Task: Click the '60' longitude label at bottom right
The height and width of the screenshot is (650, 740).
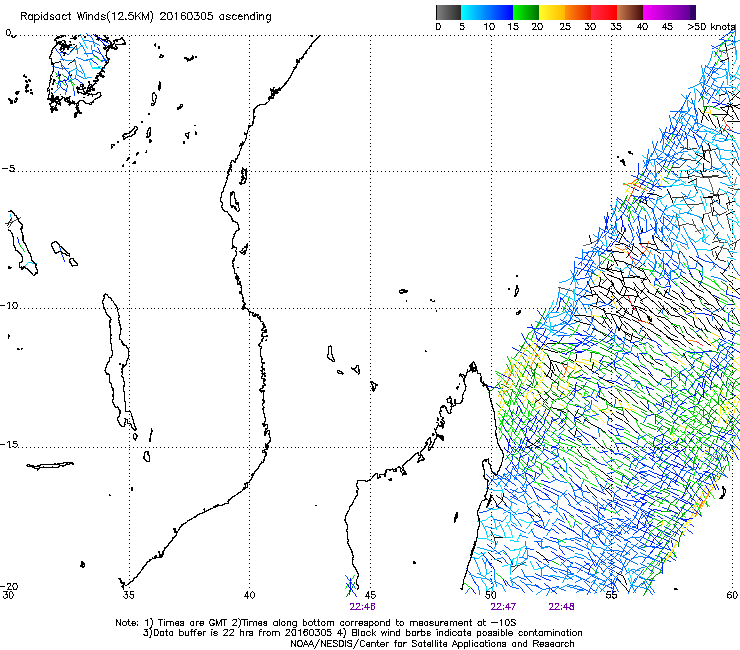Action: click(x=732, y=595)
